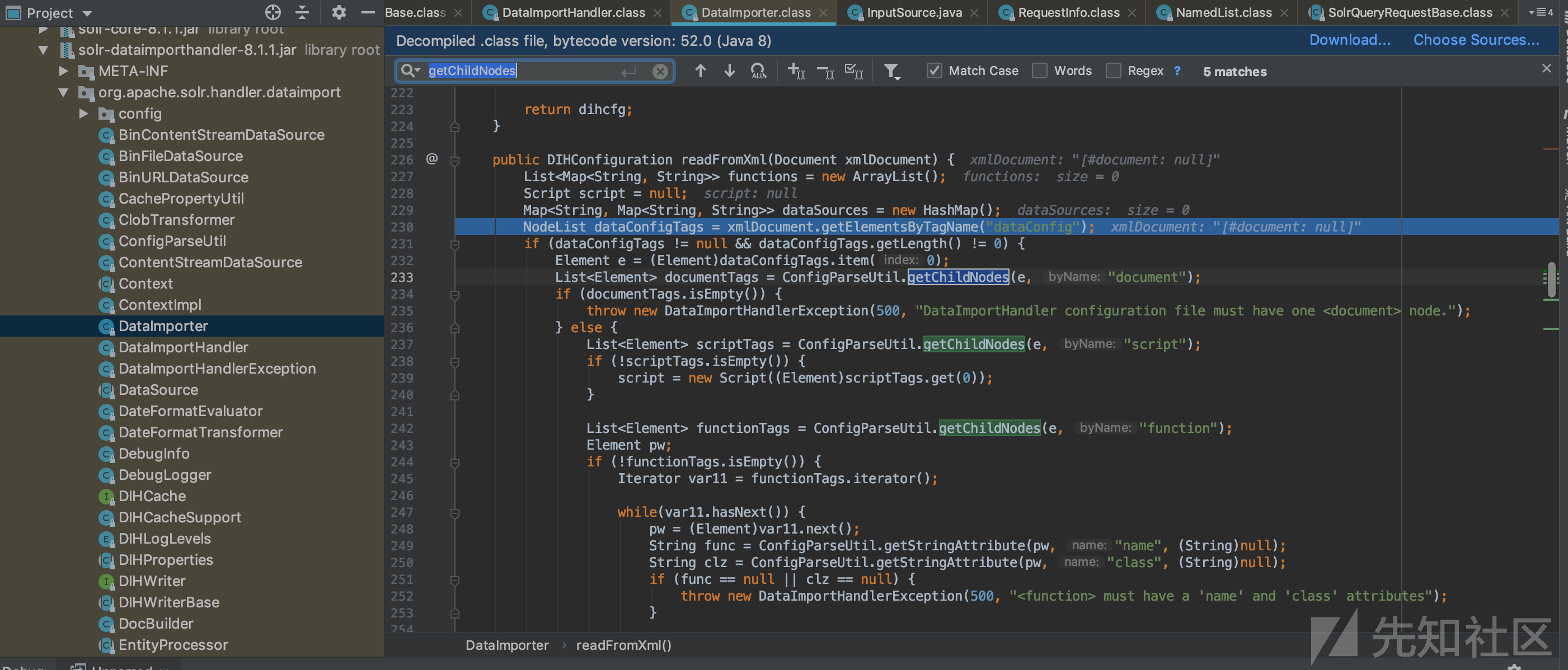Enable the Words checkbox
Image resolution: width=1568 pixels, height=670 pixels.
[1040, 70]
